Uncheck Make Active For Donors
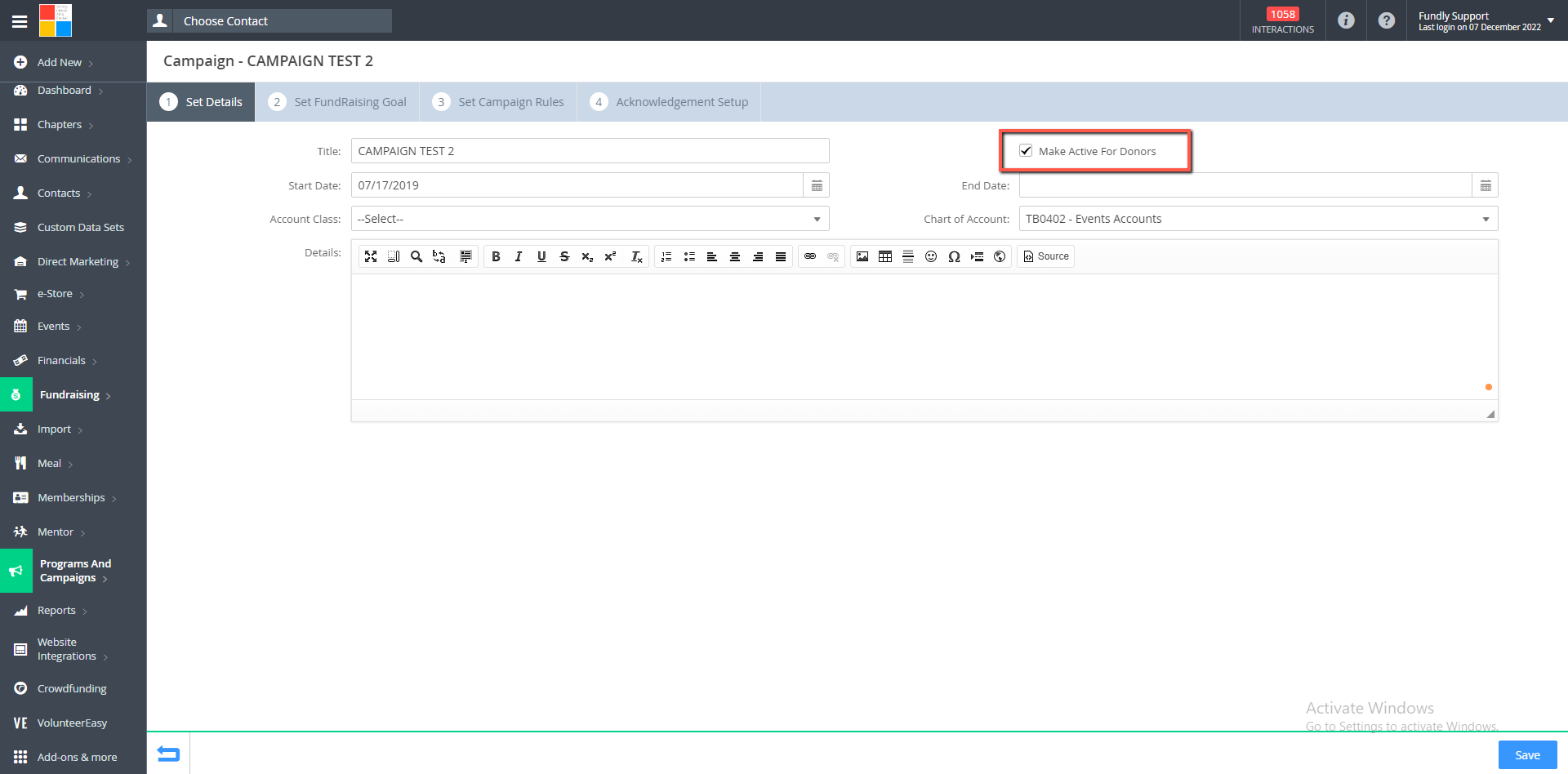Screen dimensions: 1568x774 1026,150
